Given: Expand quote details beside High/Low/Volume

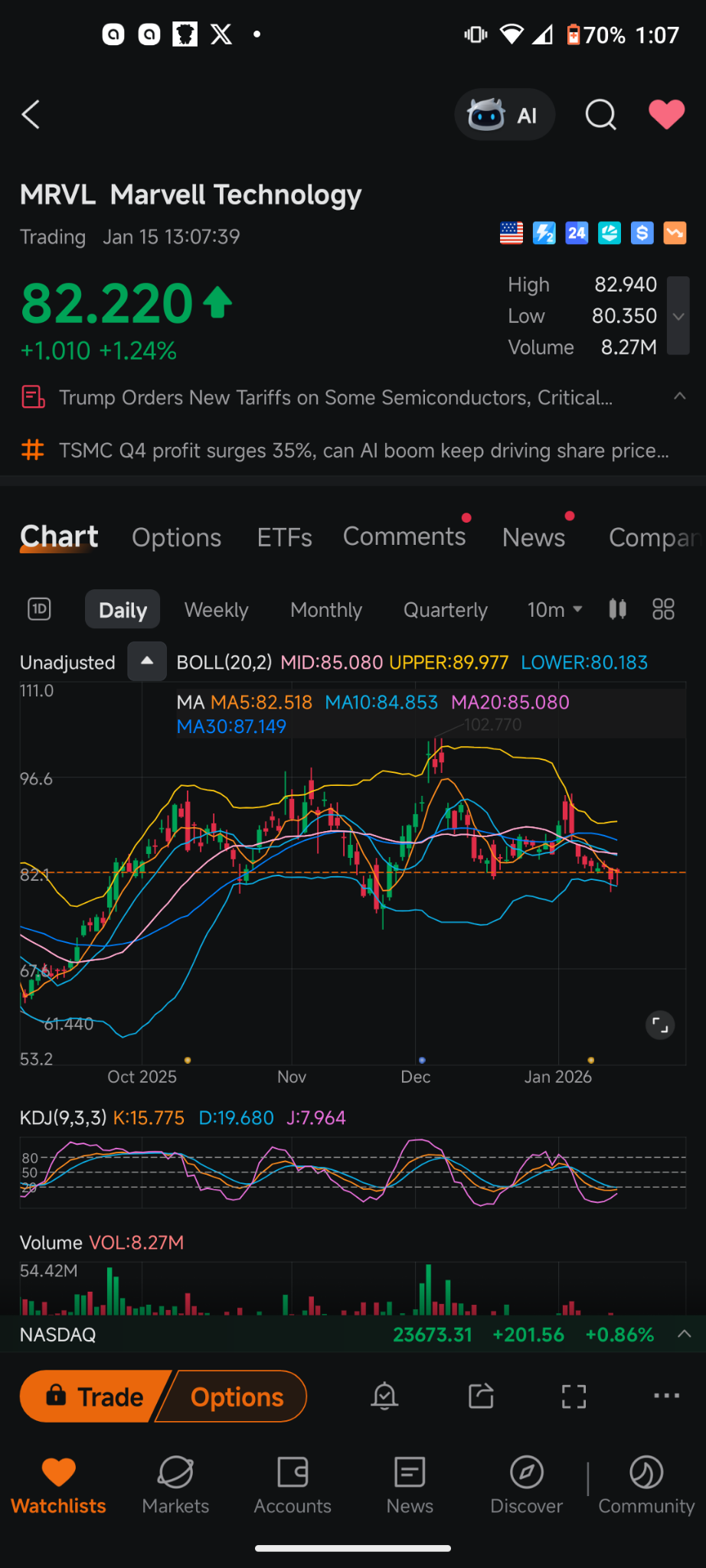Looking at the screenshot, I should (x=678, y=316).
